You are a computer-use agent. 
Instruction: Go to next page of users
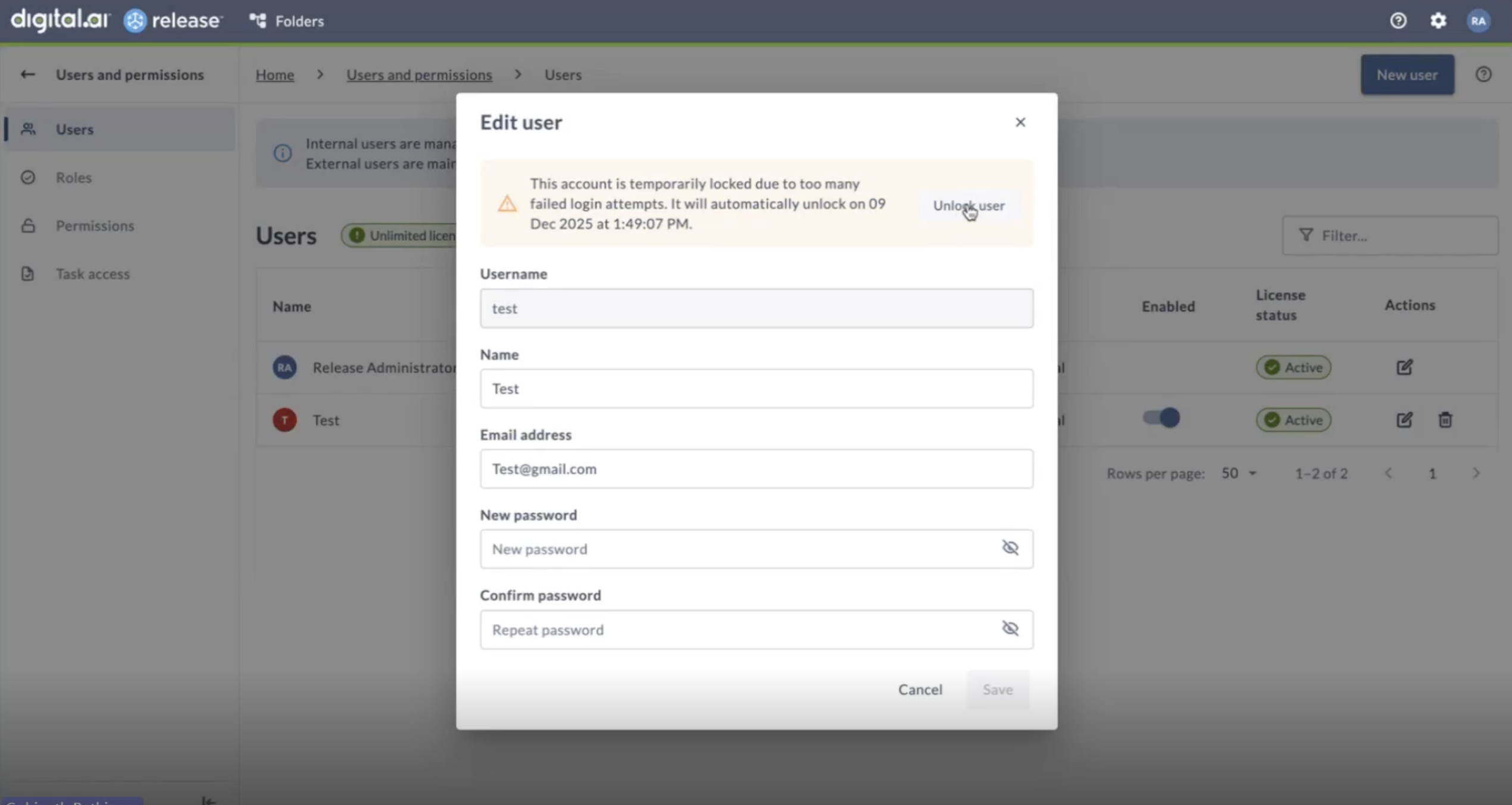click(1477, 473)
